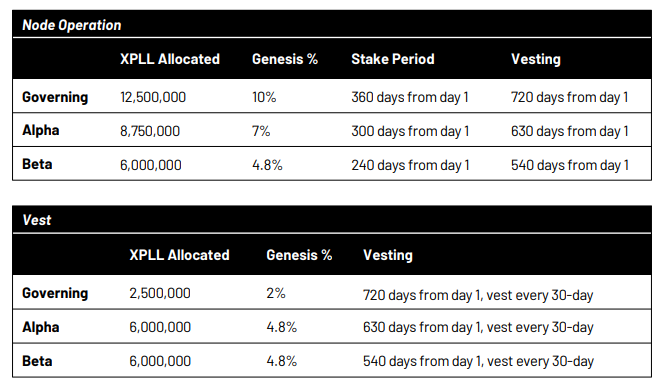Viewport: 669px width, 388px height.
Task: Click the 12,500,000 allocation value
Action: pos(153,97)
